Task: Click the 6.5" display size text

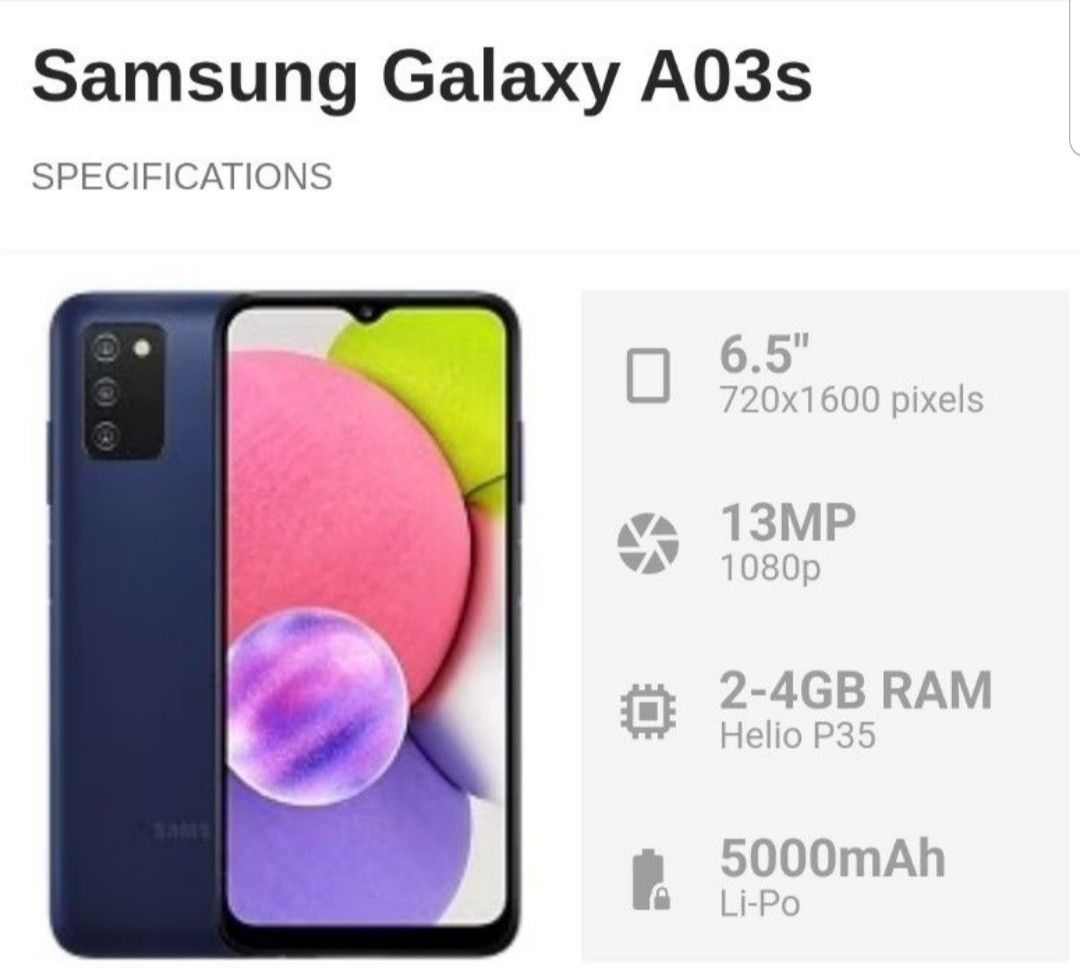Action: pyautogui.click(x=764, y=354)
